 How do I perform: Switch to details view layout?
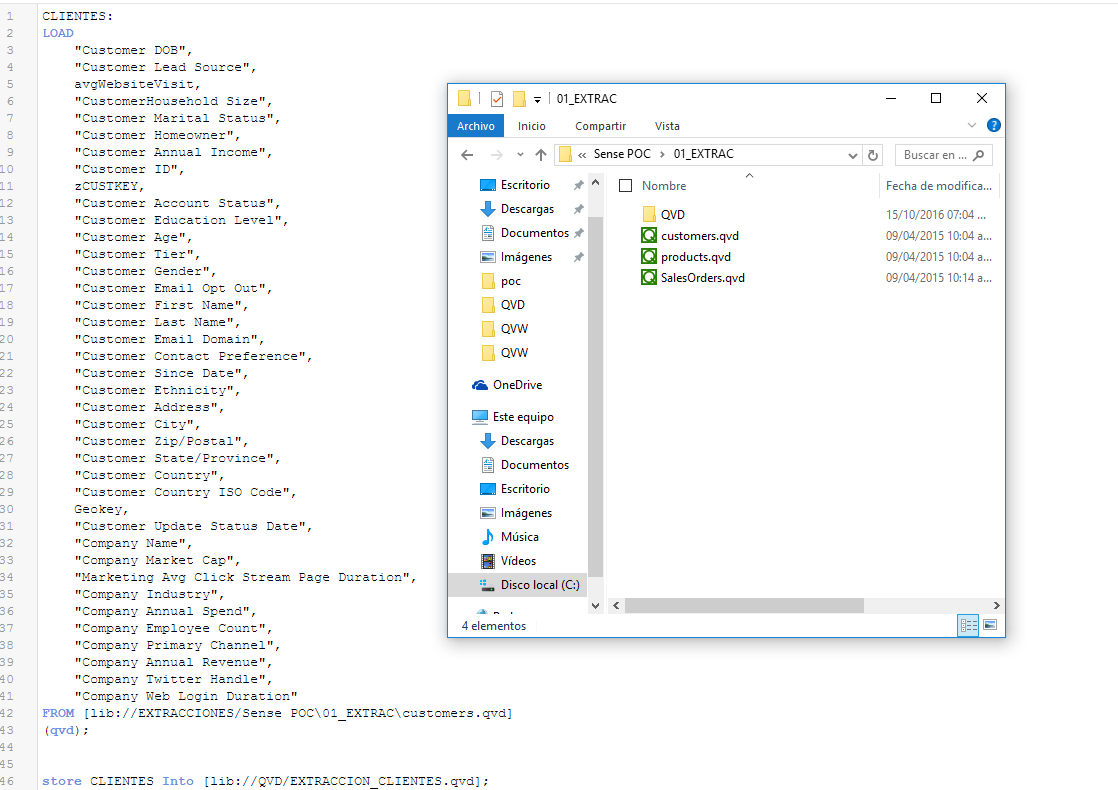[968, 625]
